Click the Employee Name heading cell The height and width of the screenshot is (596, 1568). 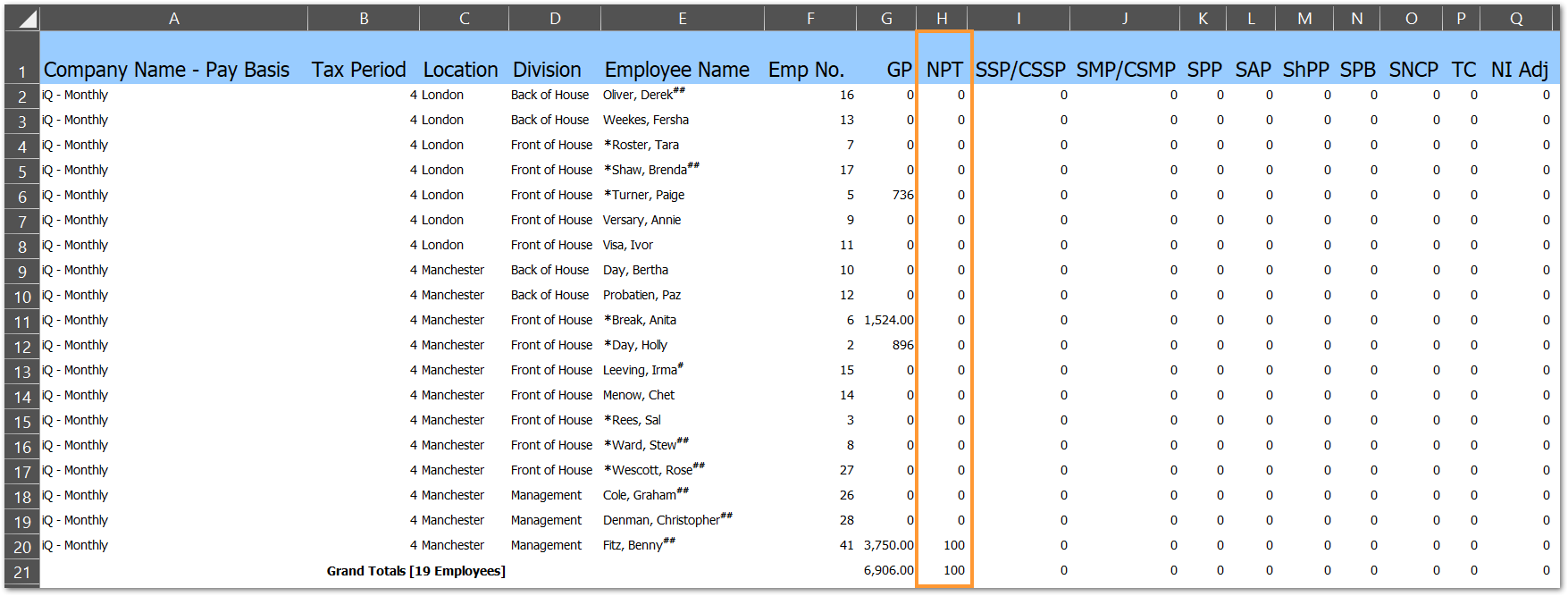point(676,70)
